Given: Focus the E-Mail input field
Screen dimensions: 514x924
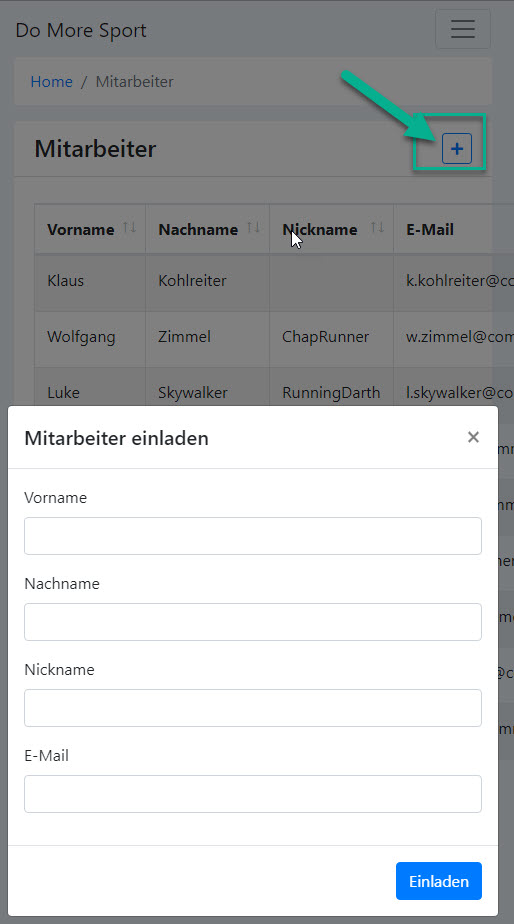Looking at the screenshot, I should pyautogui.click(x=253, y=794).
